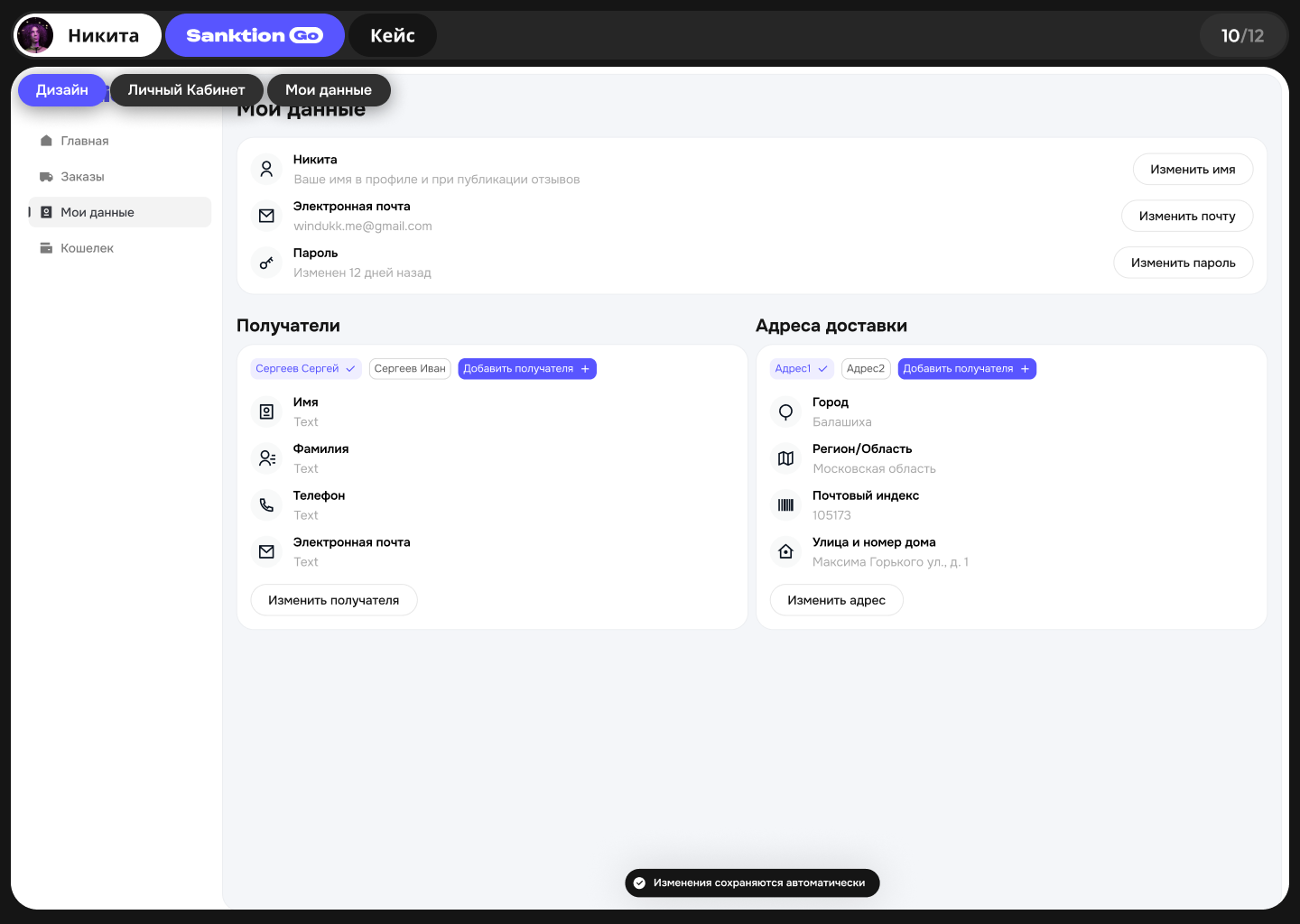Select the Сергеев Иван recipient chip
Screen dimensions: 1300x924
410,368
